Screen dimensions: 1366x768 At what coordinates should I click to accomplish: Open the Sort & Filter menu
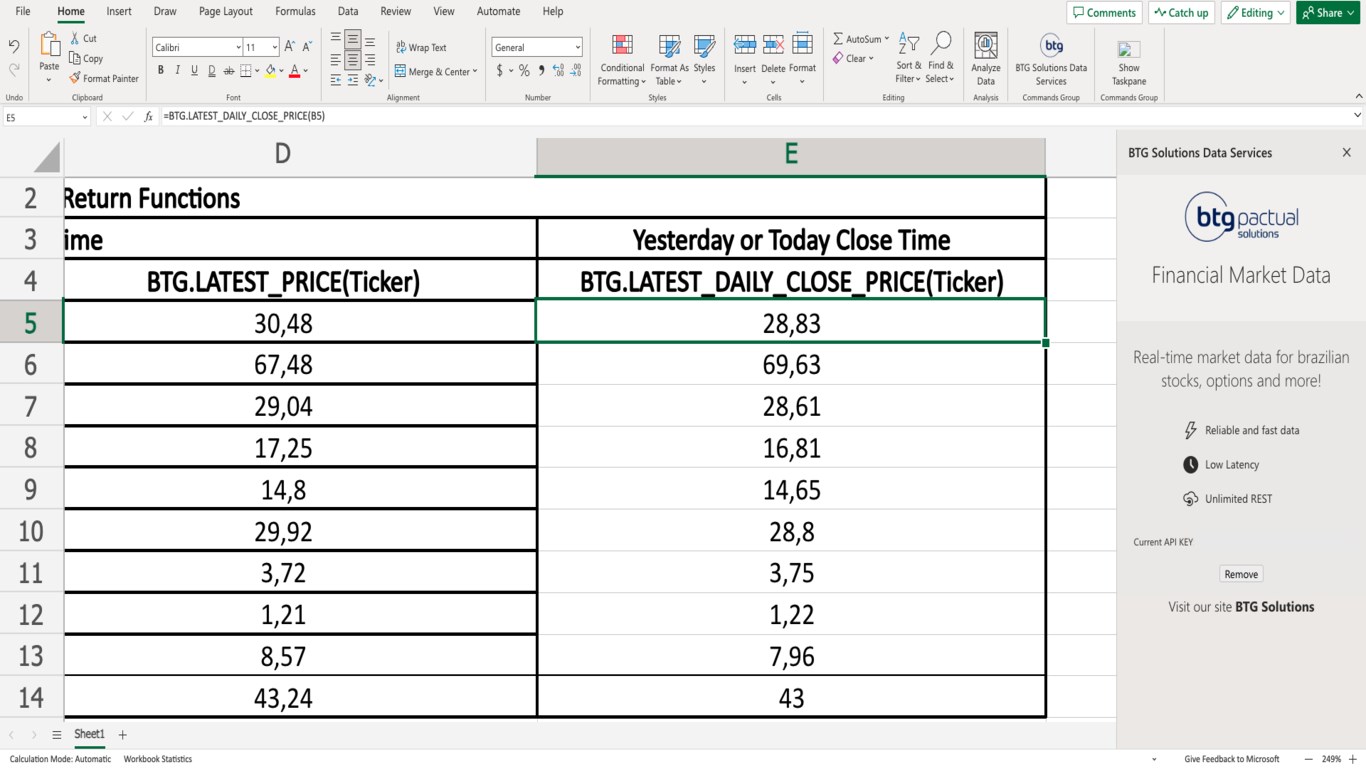point(909,58)
